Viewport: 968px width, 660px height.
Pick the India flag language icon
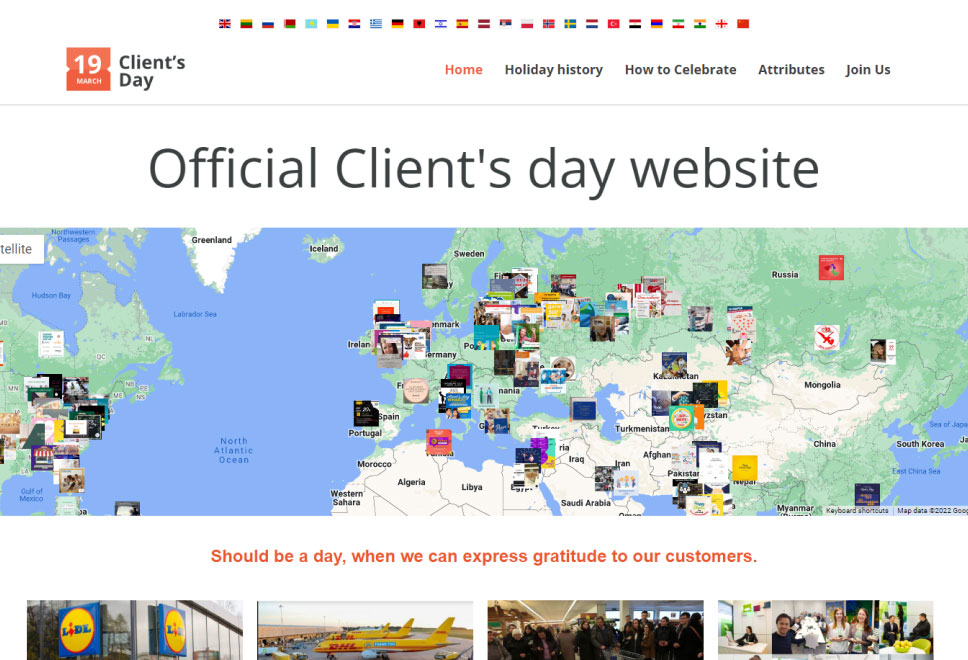click(x=700, y=21)
